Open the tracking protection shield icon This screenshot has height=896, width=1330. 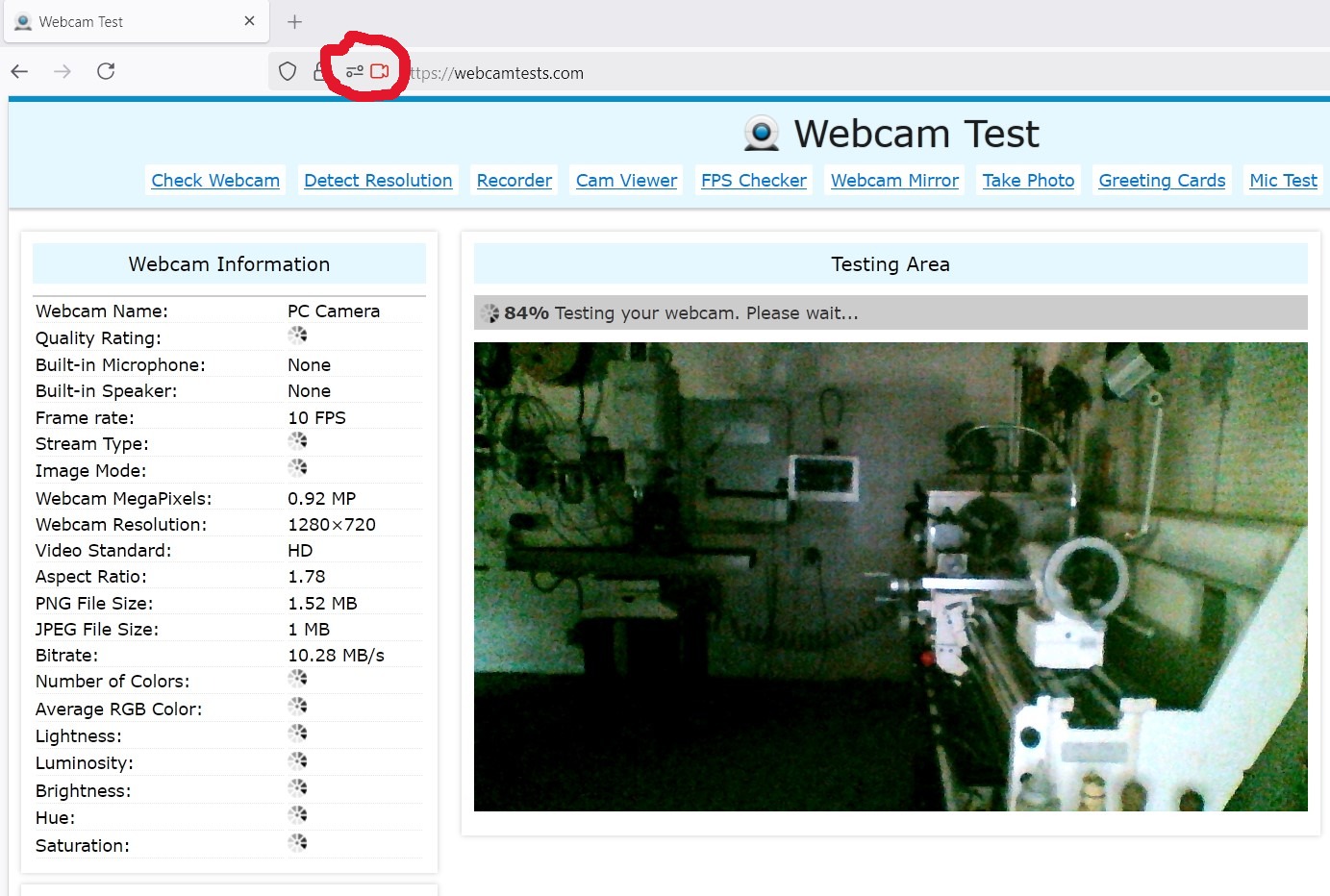pos(288,71)
